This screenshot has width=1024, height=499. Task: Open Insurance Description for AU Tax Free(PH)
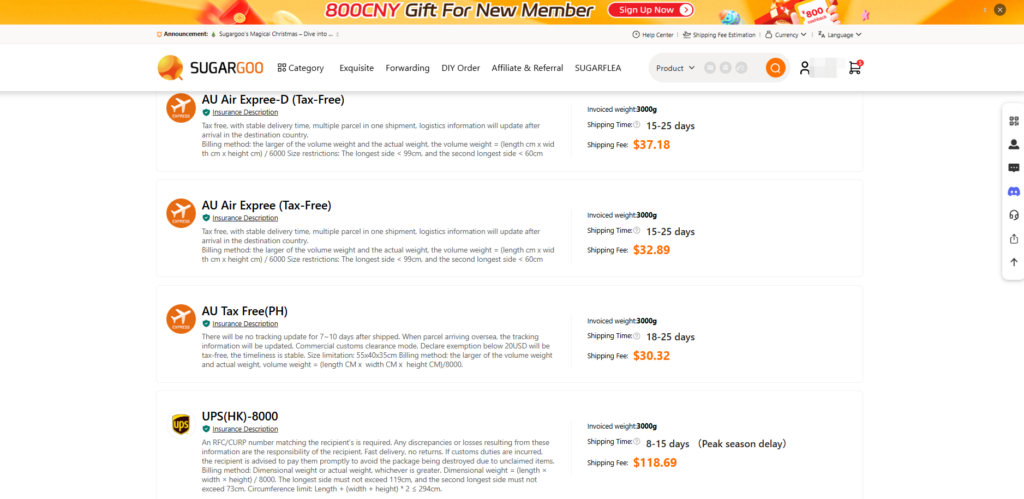[245, 323]
